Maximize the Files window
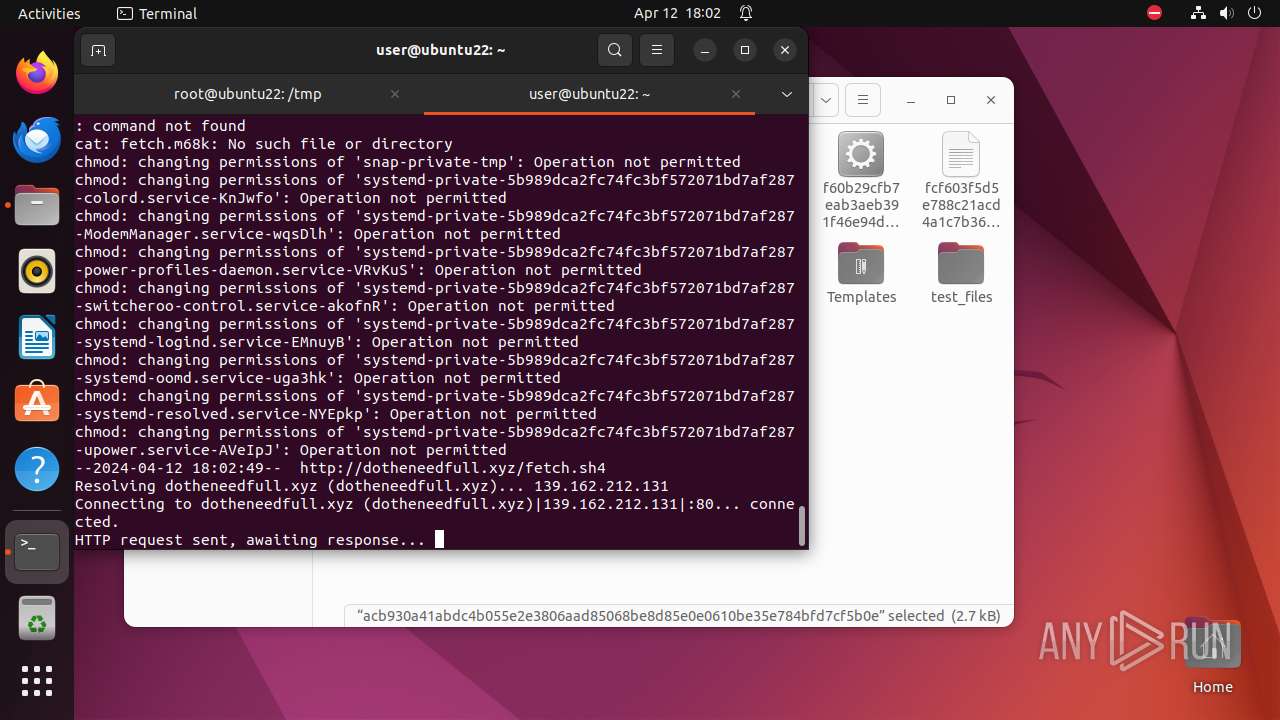 pos(951,100)
